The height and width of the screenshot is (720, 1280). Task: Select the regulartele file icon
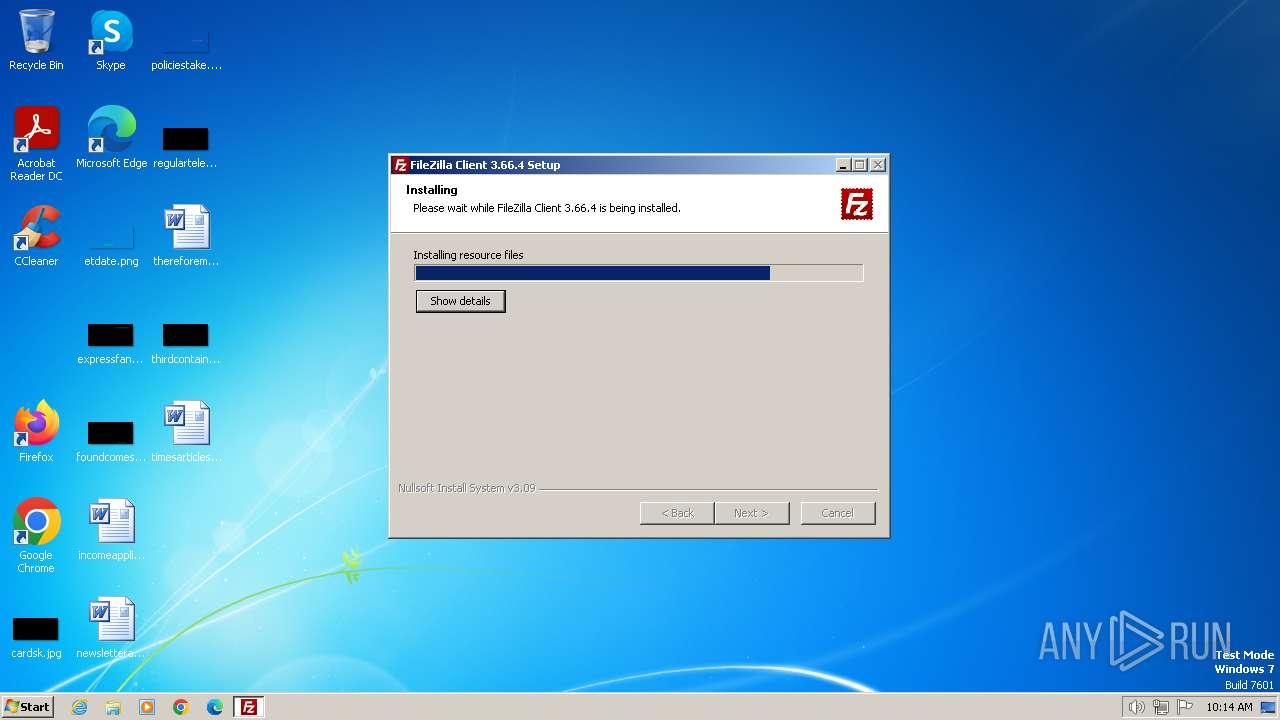coord(185,145)
